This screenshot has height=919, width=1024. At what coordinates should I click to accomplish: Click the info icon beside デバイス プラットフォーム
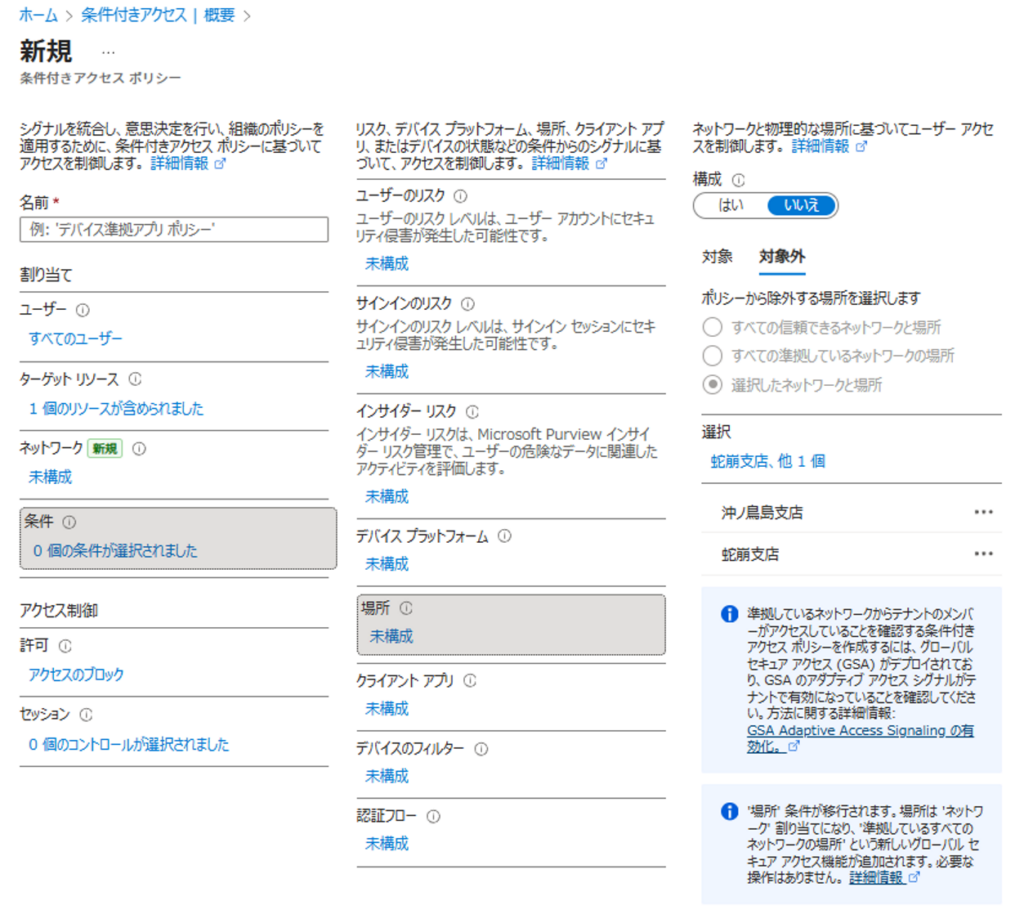point(504,536)
